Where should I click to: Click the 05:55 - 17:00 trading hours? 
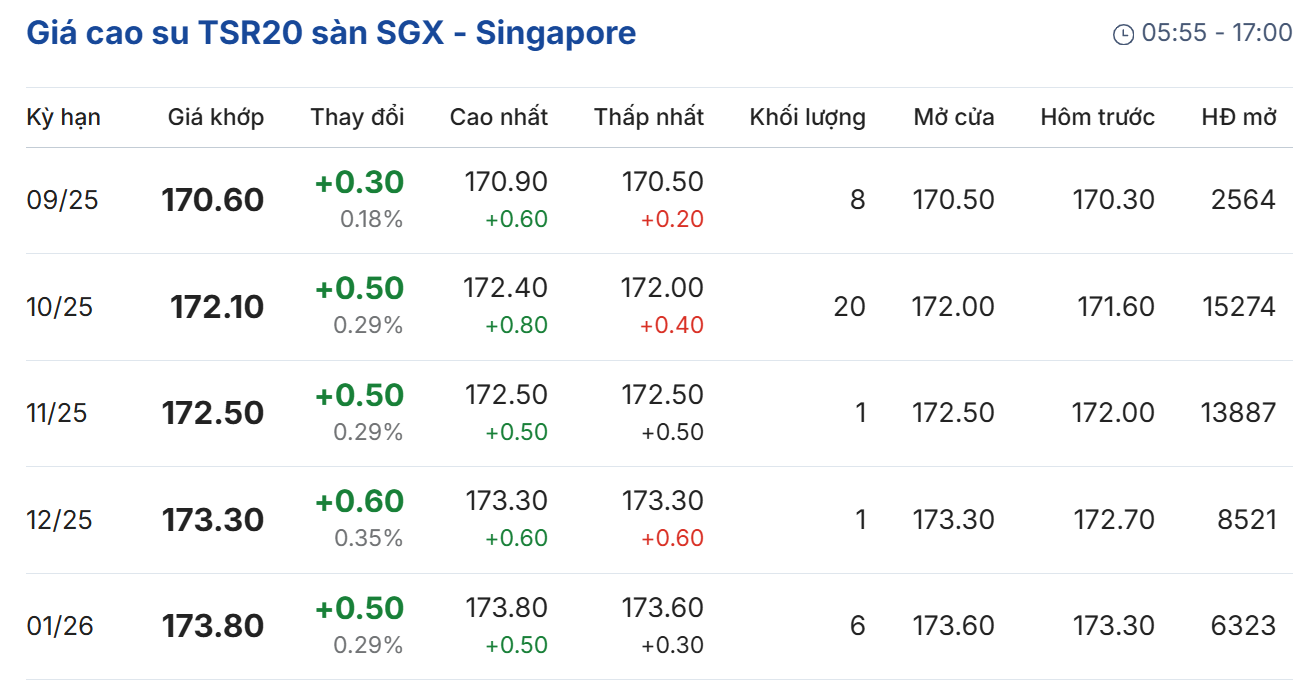pyautogui.click(x=1217, y=33)
